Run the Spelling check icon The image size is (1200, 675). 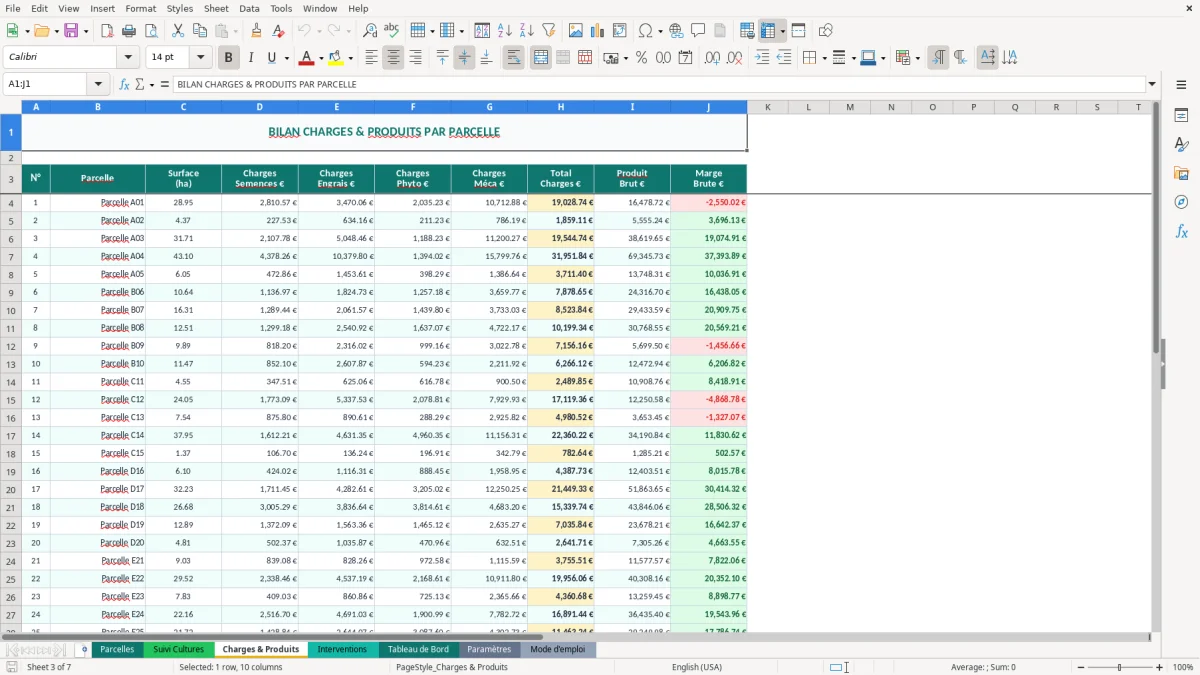(x=392, y=31)
